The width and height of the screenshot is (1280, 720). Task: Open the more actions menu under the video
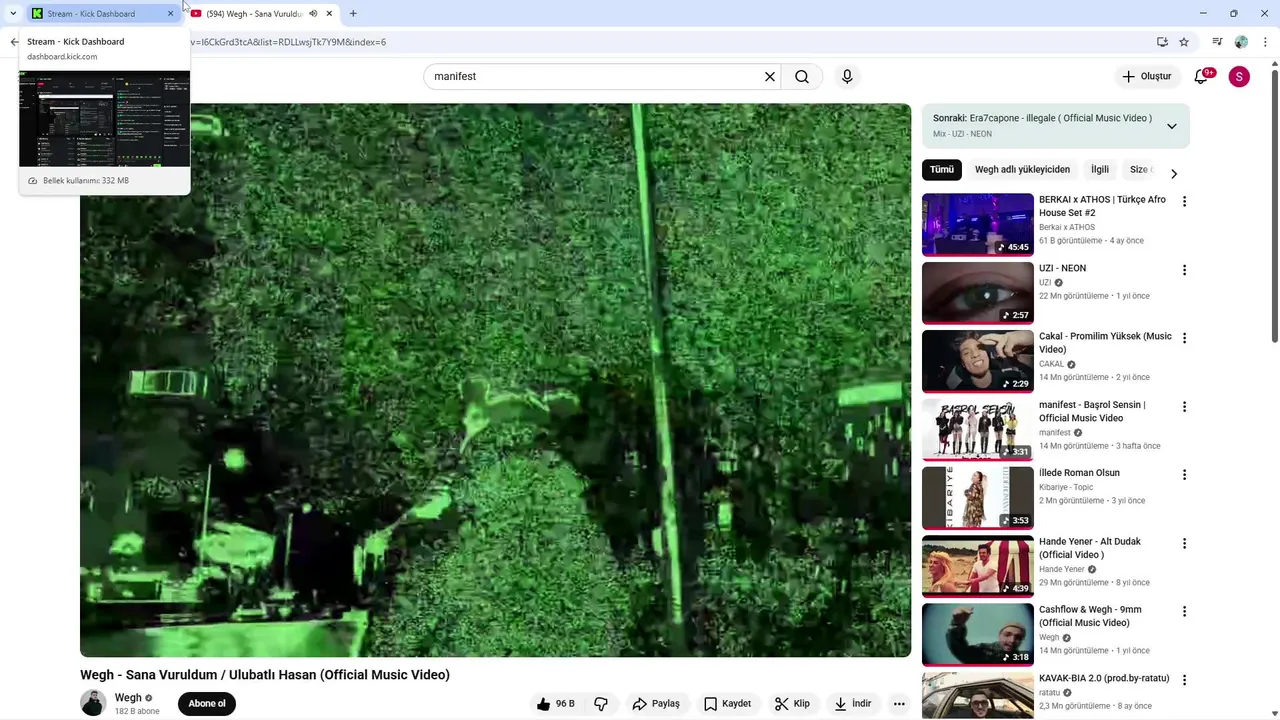pos(899,704)
